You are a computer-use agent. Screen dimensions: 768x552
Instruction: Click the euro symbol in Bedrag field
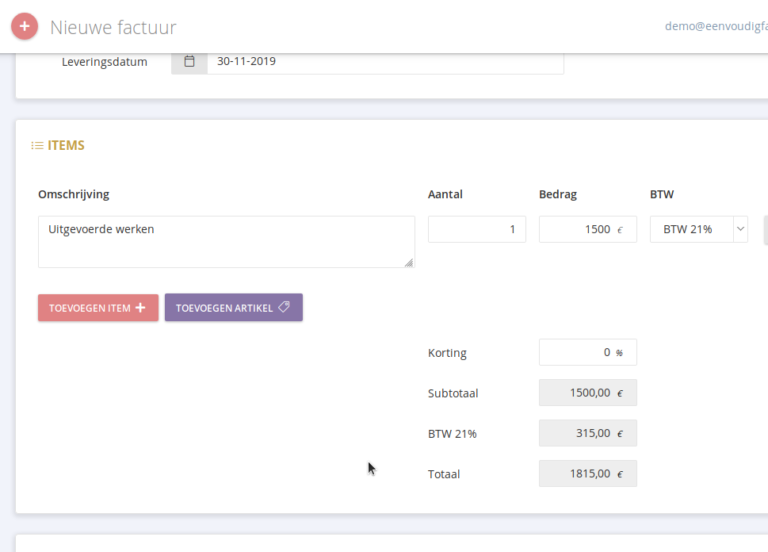coord(620,230)
